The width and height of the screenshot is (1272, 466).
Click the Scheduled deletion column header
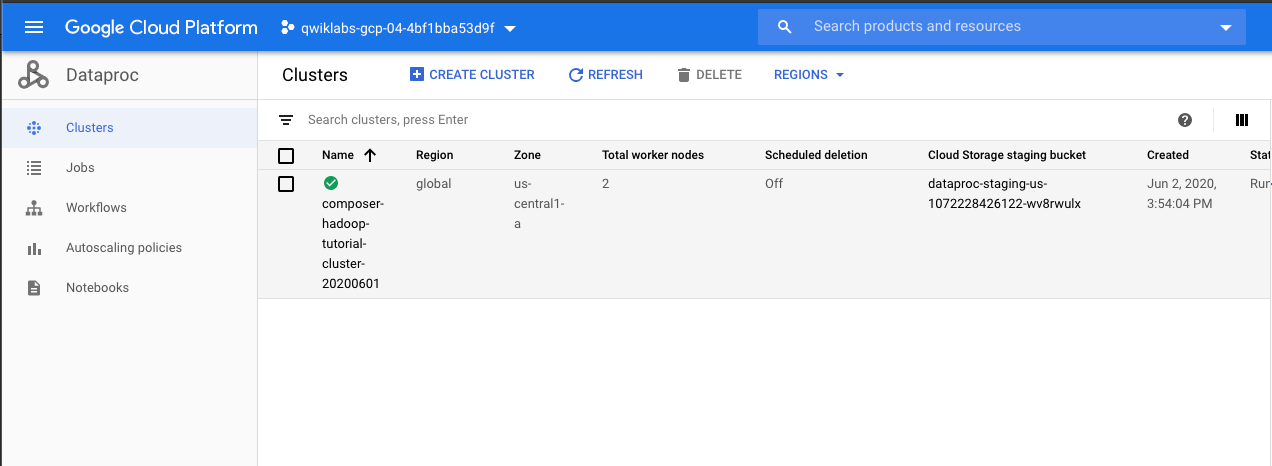pyautogui.click(x=816, y=155)
